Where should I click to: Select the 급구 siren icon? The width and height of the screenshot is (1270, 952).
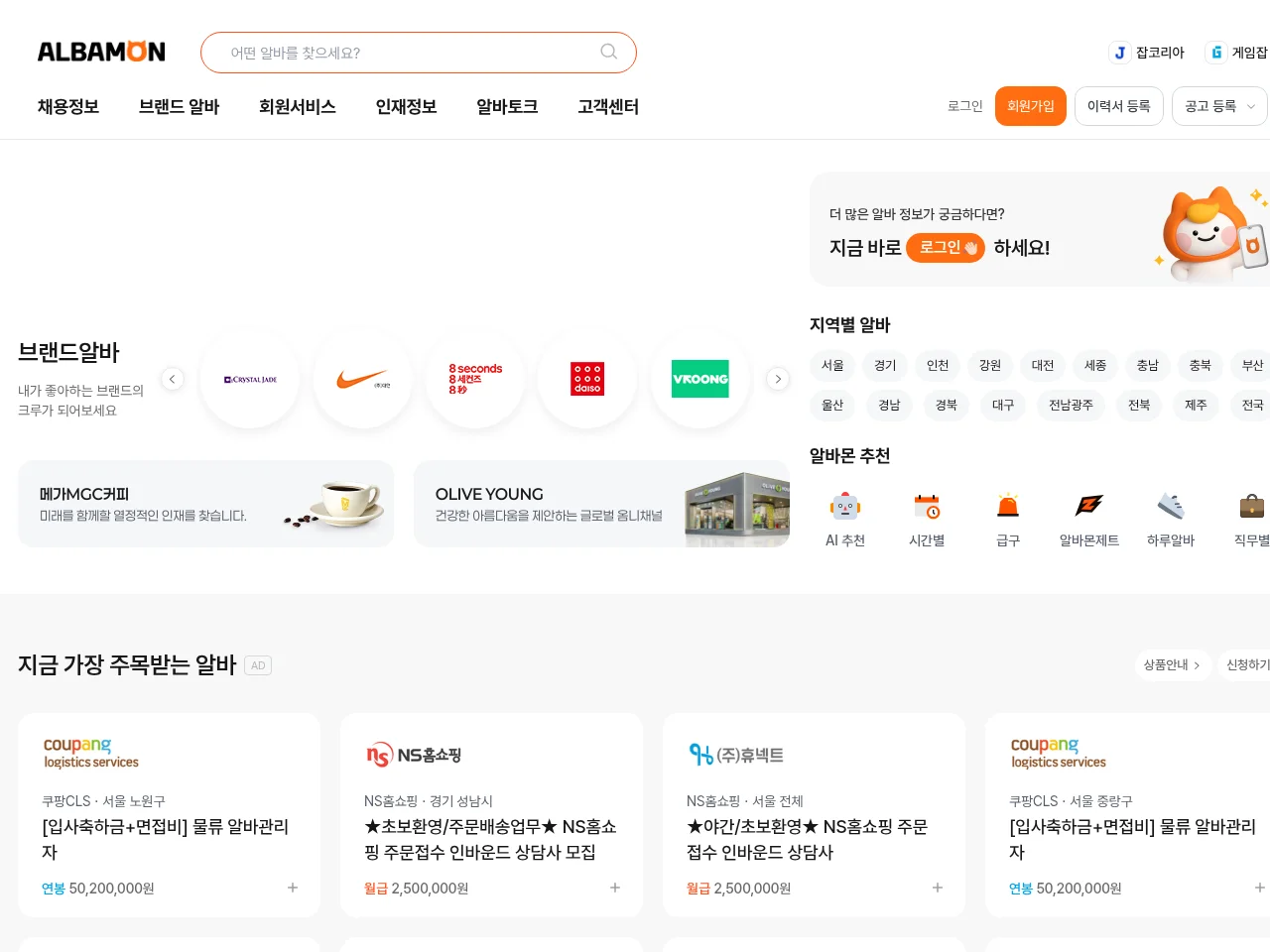(x=1008, y=507)
